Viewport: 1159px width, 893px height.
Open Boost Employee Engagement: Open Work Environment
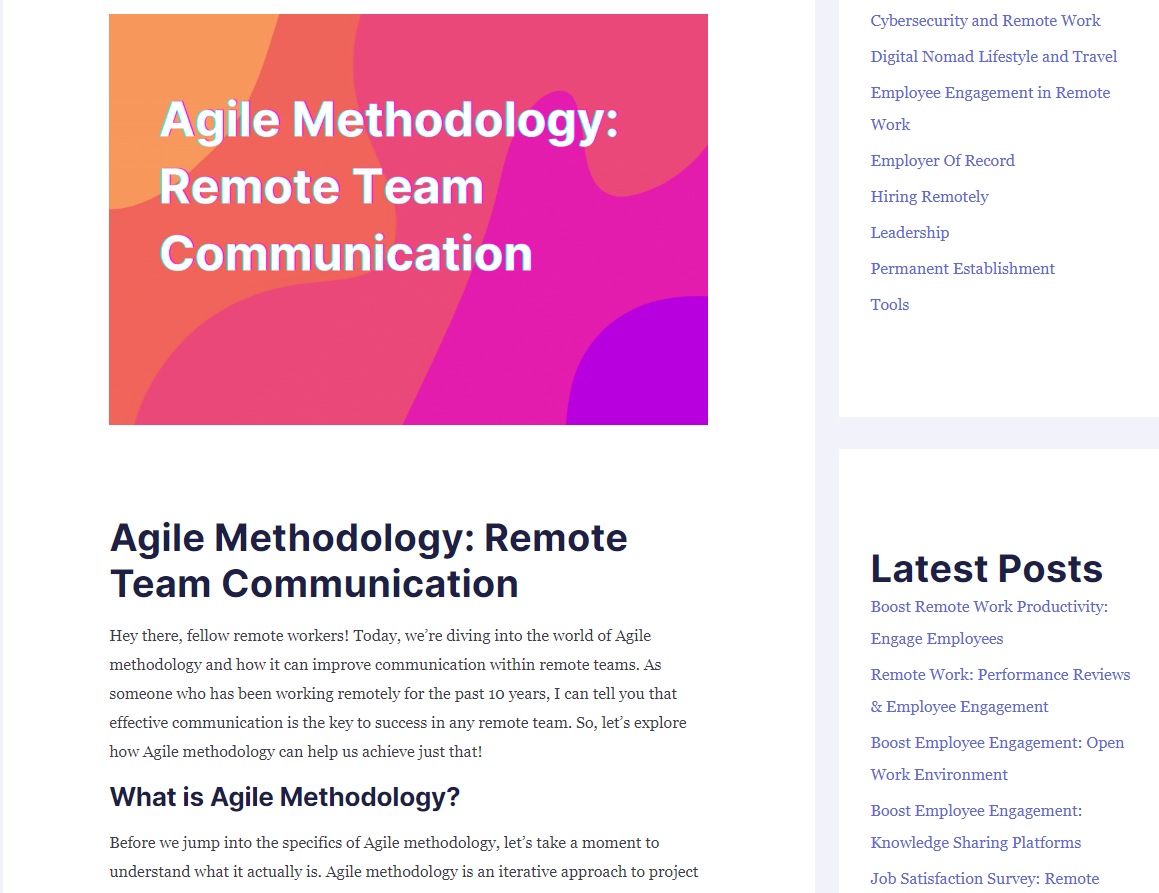[x=997, y=743]
